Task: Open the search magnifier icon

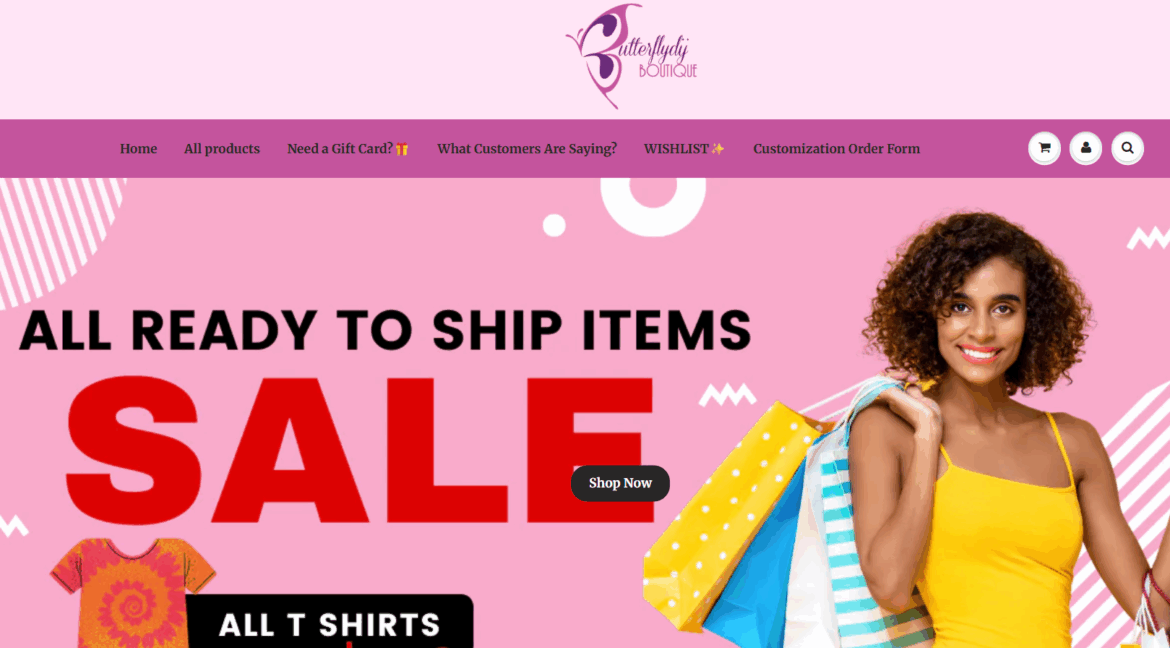Action: point(1127,149)
